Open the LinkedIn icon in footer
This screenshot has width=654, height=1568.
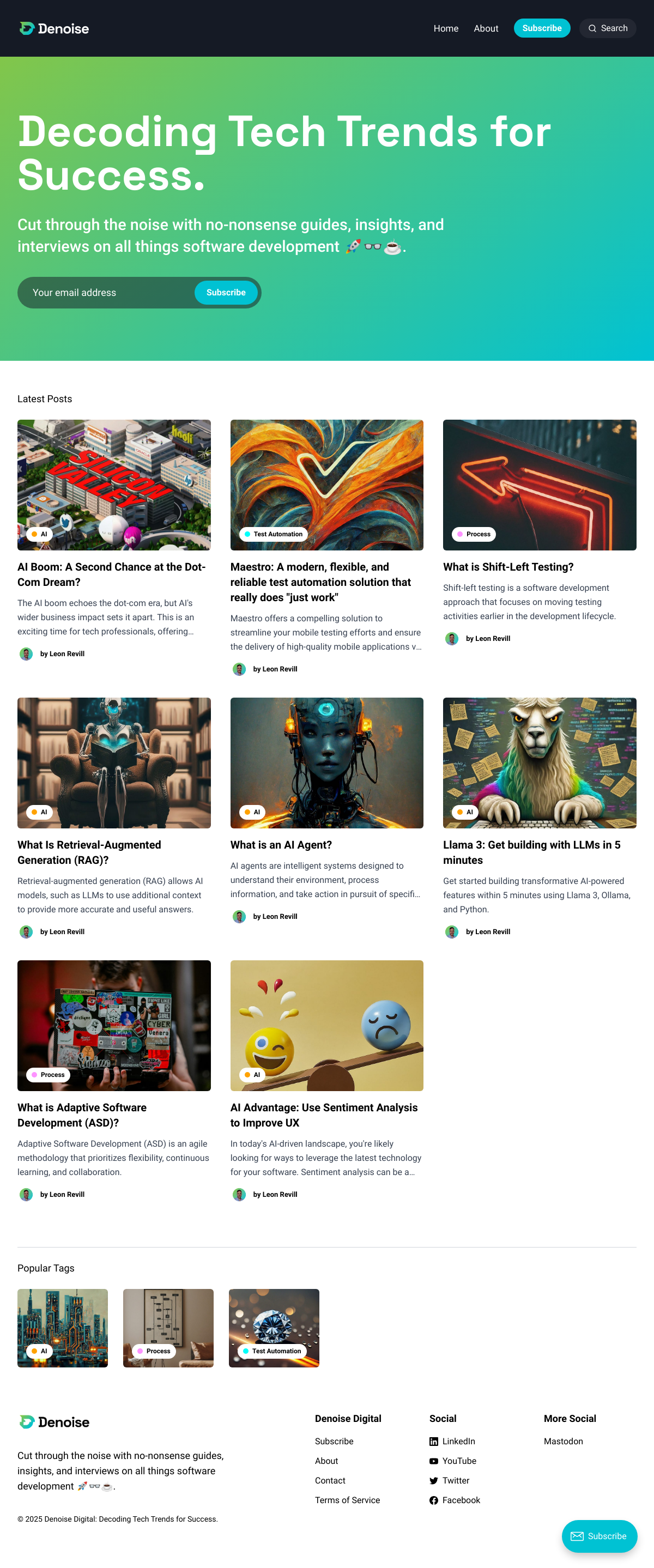[434, 1442]
